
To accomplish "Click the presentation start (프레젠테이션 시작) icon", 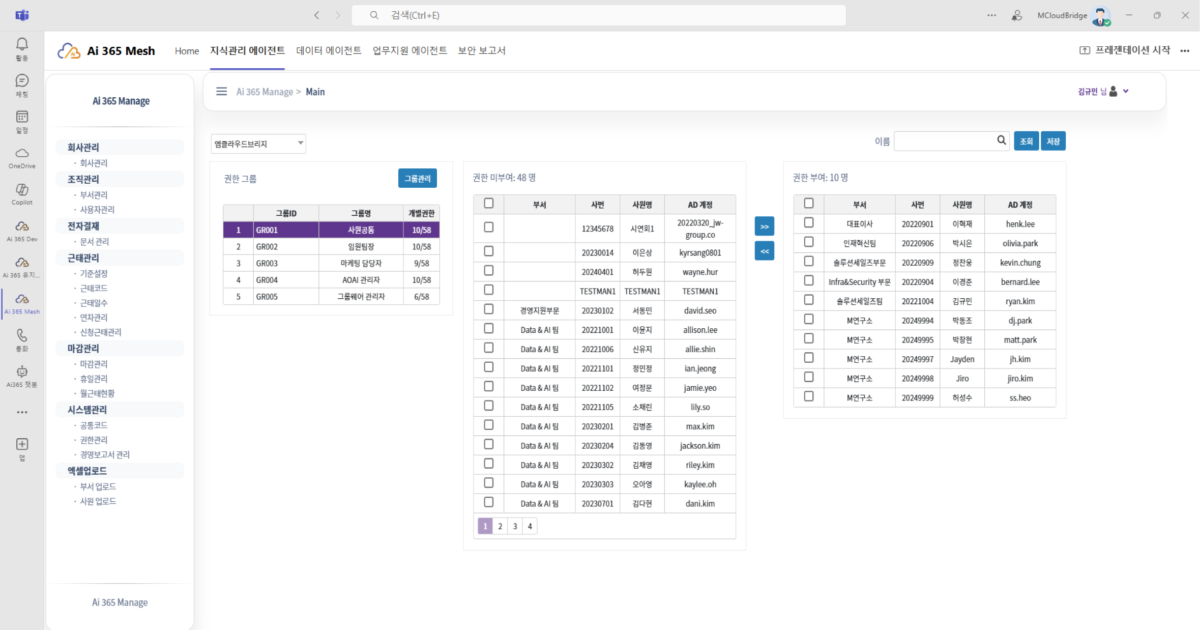I will pyautogui.click(x=1085, y=50).
